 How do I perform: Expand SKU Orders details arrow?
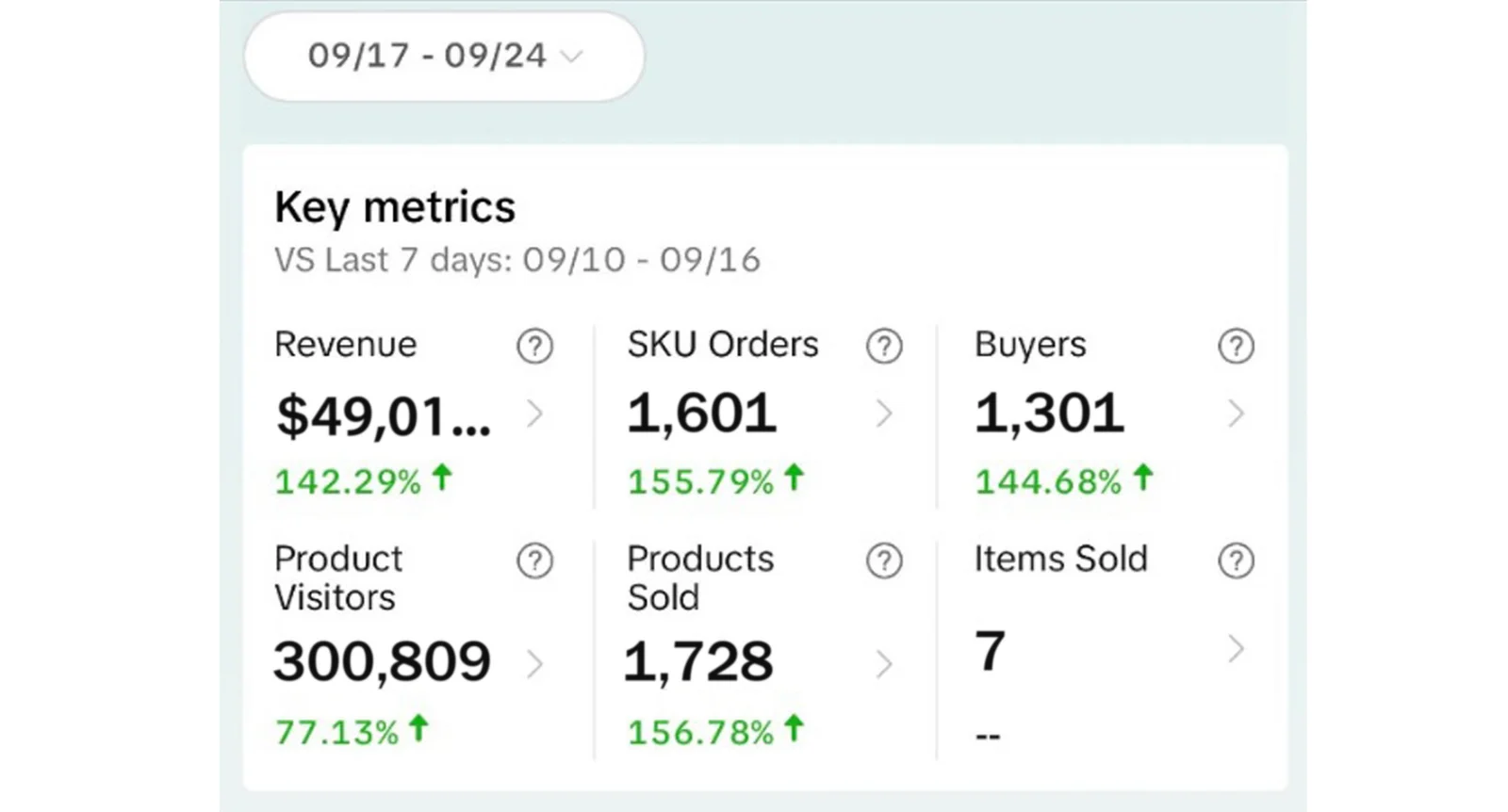click(884, 414)
